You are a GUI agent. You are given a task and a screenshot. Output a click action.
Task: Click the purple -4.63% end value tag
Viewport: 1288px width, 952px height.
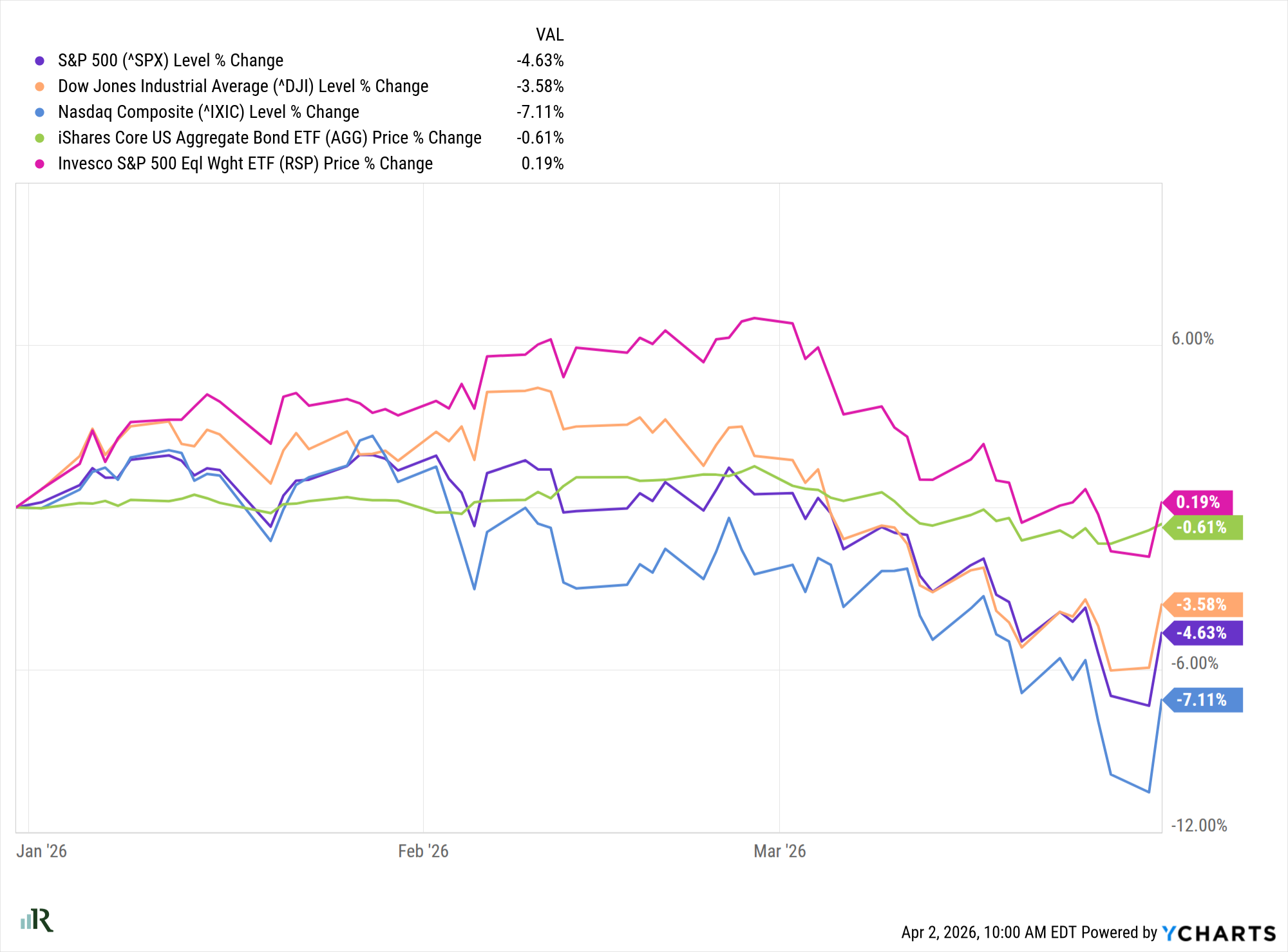click(1202, 633)
